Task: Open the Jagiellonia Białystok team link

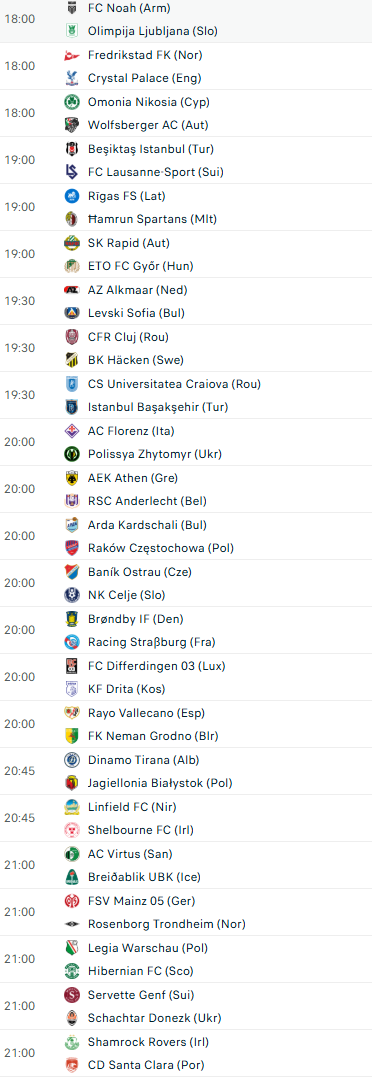Action: tap(160, 783)
